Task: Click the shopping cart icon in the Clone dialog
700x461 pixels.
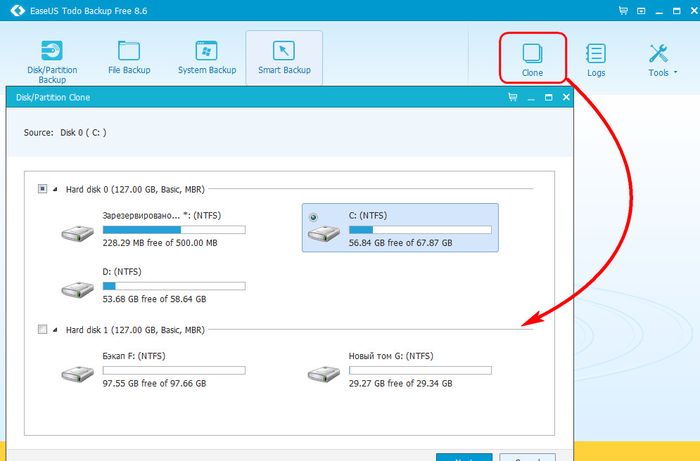Action: tap(512, 98)
